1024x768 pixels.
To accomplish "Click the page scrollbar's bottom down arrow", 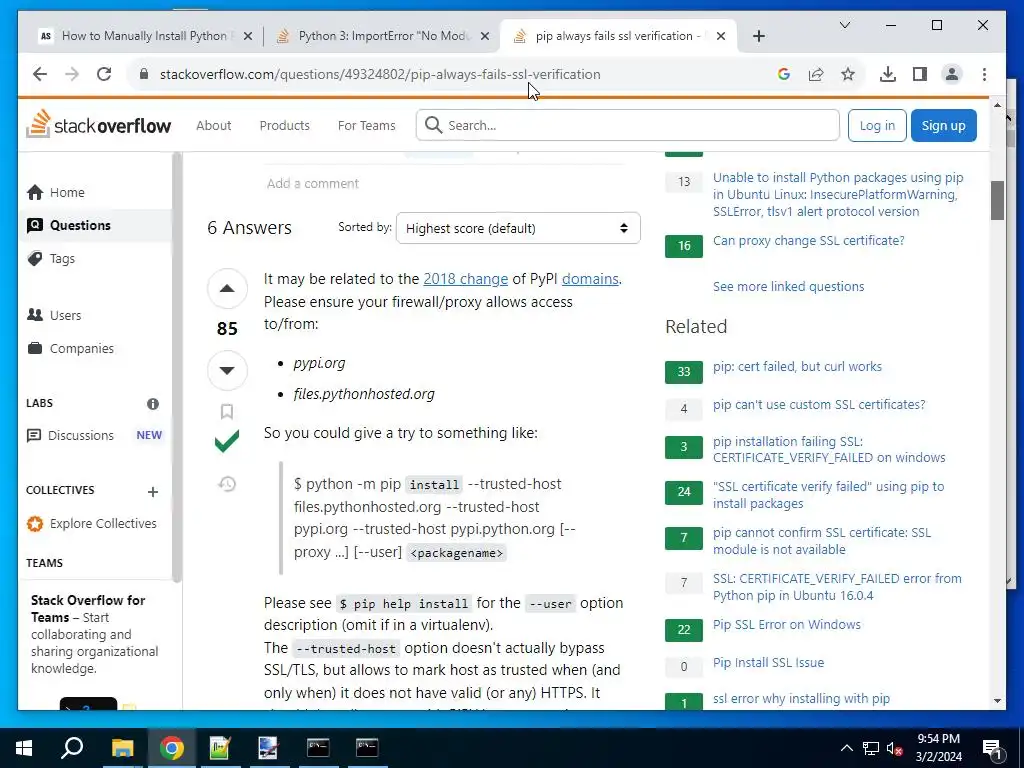I will 997,701.
